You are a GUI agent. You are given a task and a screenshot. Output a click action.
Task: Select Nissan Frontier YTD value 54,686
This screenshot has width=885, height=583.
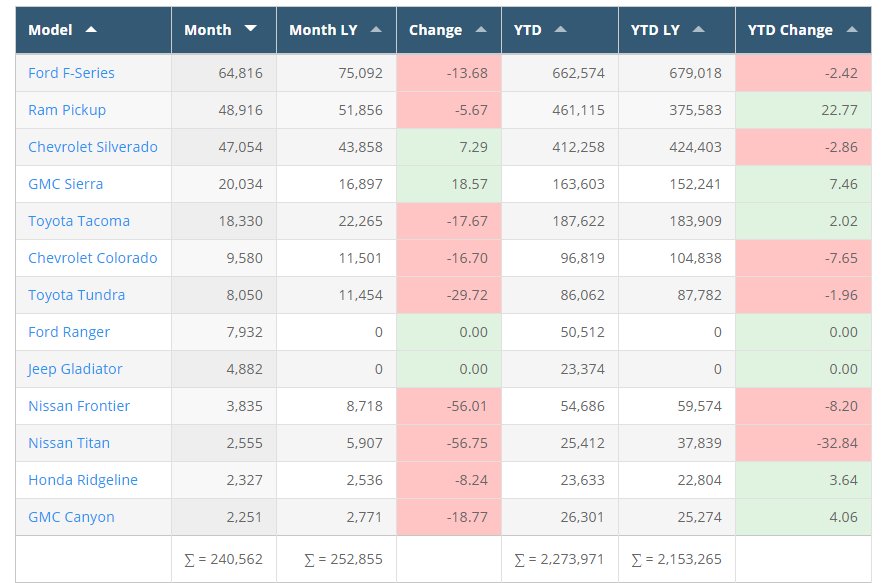582,406
